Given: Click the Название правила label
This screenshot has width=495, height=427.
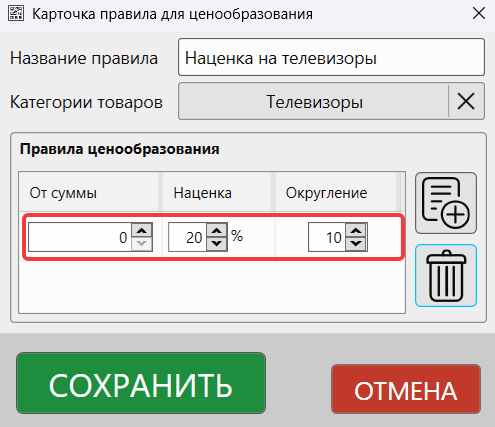Looking at the screenshot, I should 84,58.
